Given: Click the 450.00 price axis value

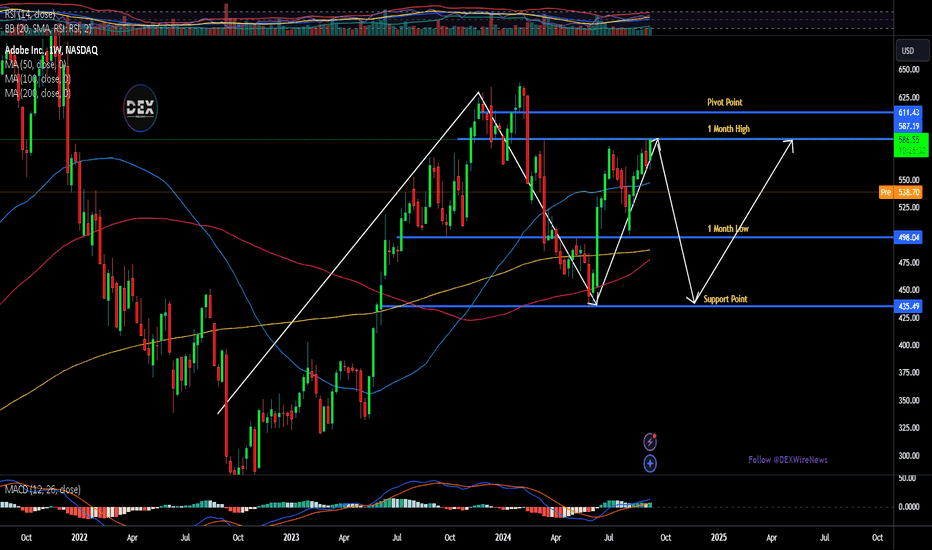Looking at the screenshot, I should [x=909, y=290].
